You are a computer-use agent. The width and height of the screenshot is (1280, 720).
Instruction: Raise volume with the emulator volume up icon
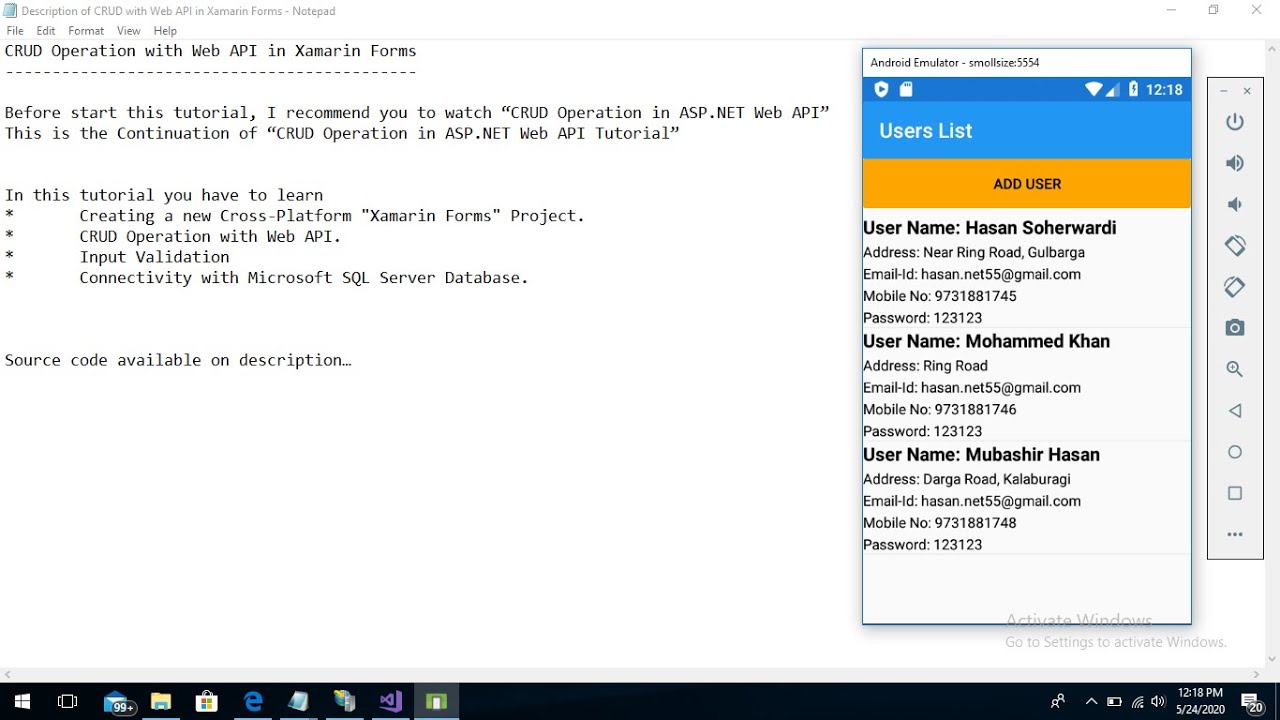pos(1235,163)
